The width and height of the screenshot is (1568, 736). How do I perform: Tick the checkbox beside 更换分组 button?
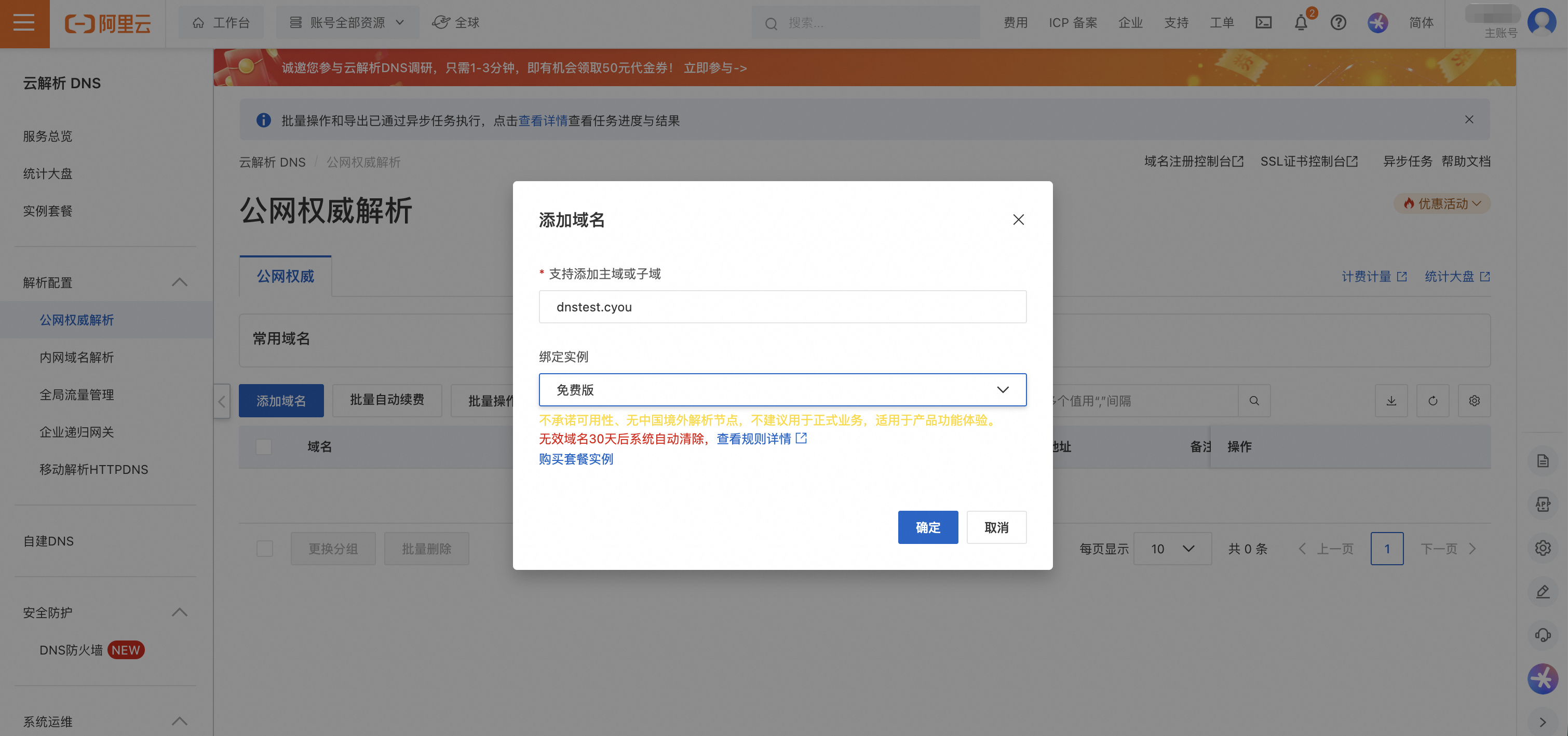tap(264, 548)
